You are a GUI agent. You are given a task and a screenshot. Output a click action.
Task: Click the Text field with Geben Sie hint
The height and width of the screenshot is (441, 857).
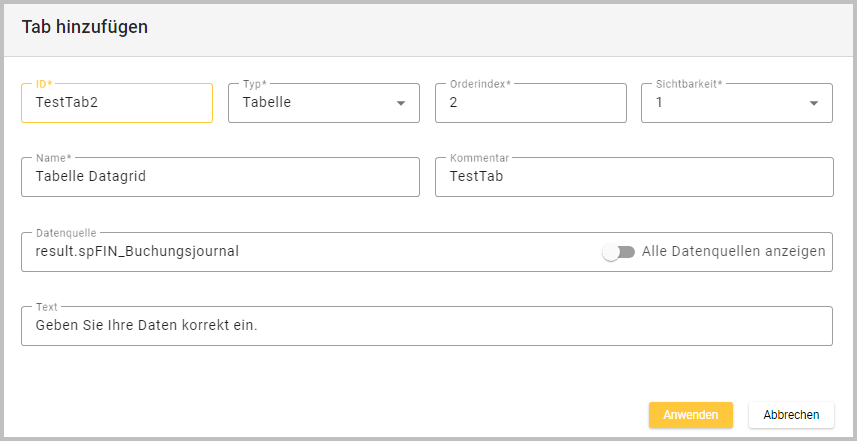point(426,326)
